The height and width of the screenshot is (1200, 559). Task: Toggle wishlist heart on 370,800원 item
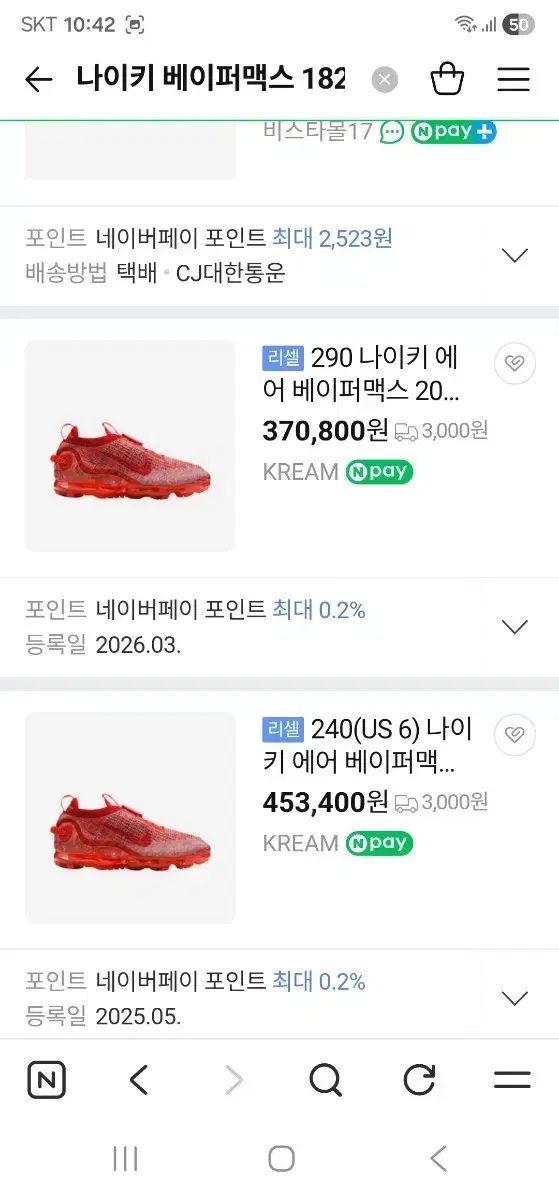point(515,363)
